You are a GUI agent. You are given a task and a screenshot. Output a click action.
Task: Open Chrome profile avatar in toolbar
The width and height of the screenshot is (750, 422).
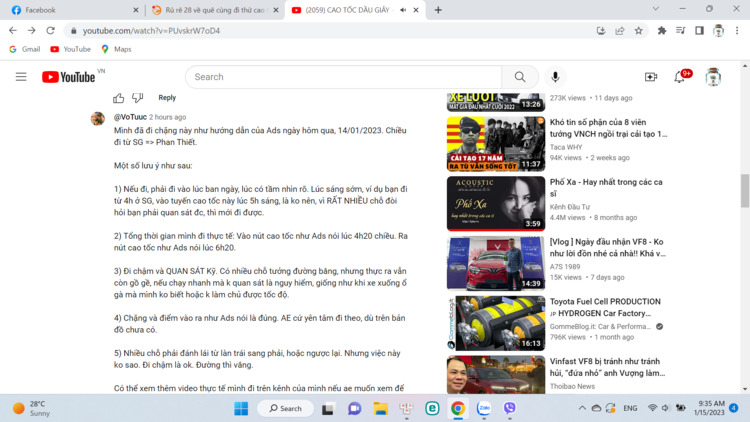point(718,31)
